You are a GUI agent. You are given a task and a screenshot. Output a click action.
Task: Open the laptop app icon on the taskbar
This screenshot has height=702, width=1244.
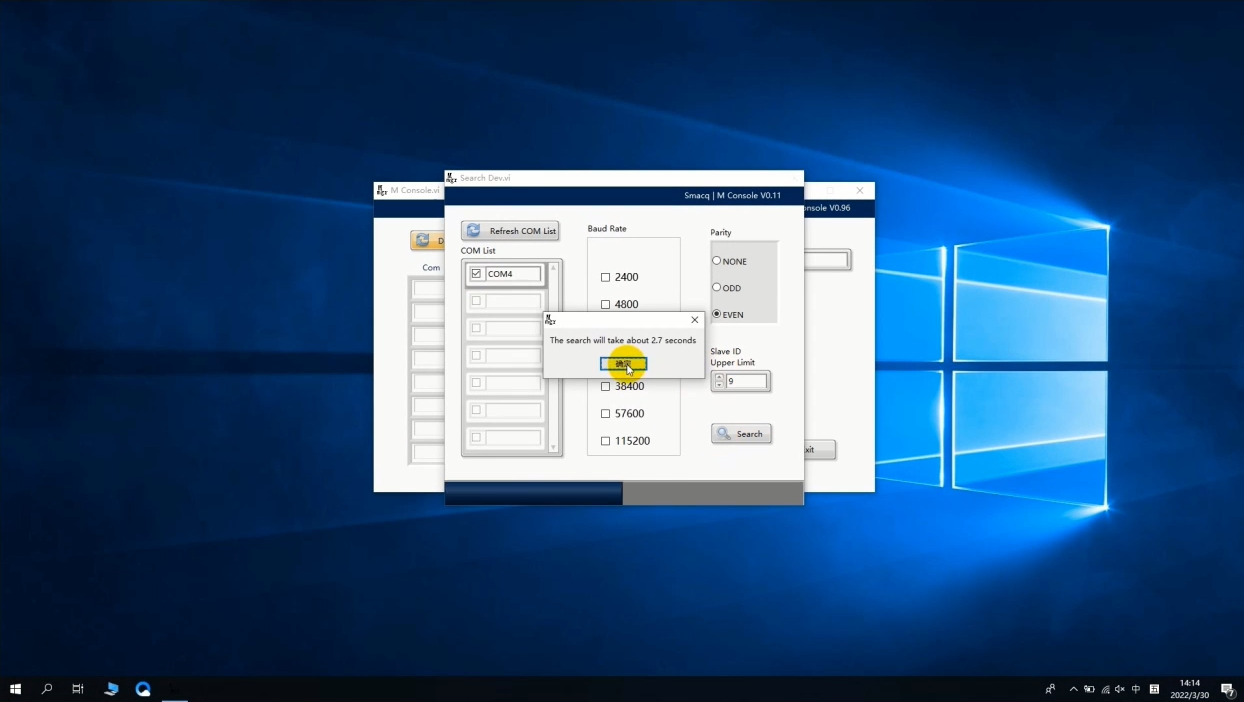click(x=111, y=689)
